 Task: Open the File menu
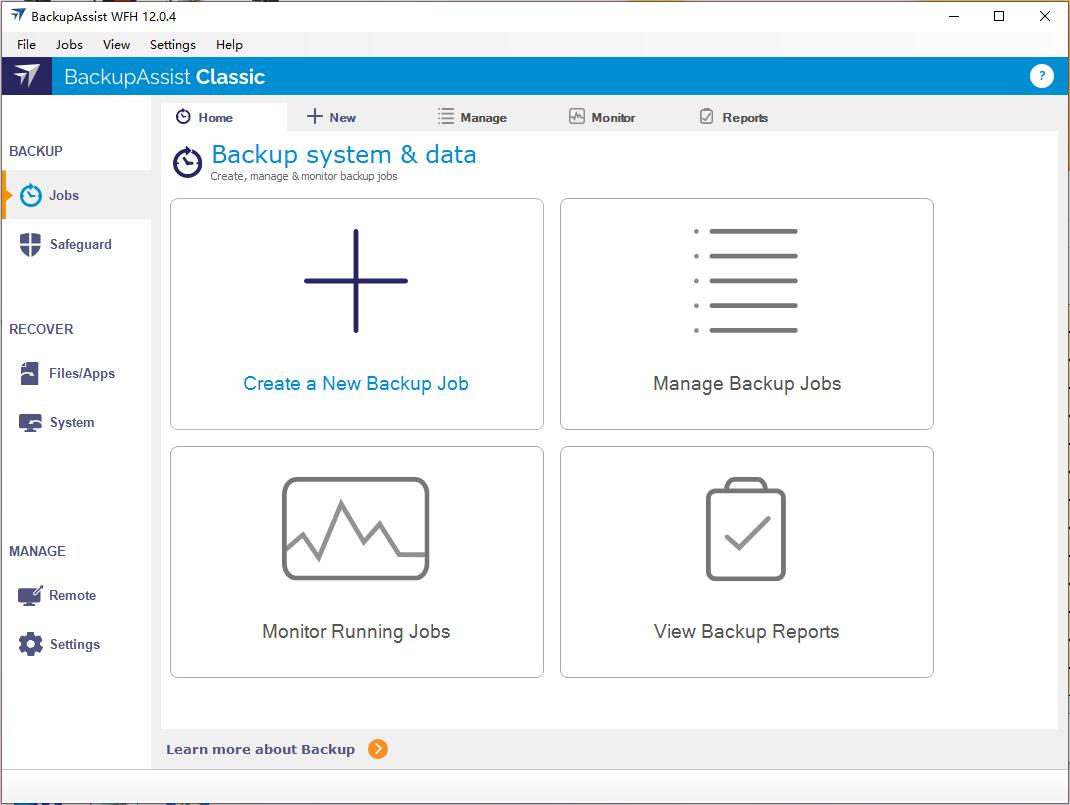(27, 44)
